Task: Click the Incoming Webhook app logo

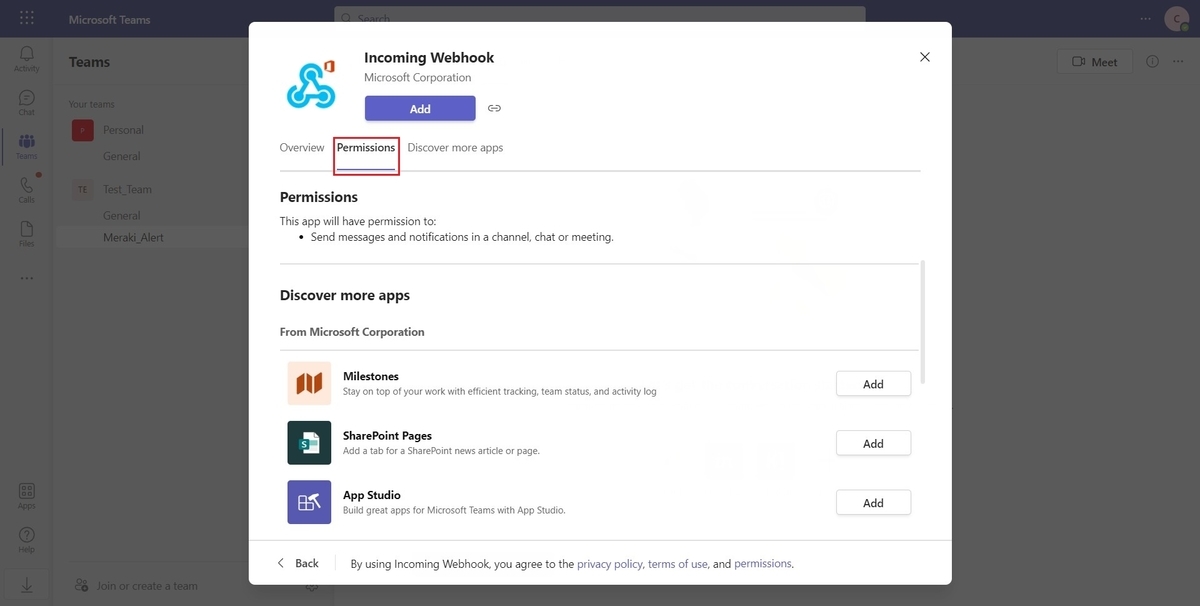Action: tap(311, 85)
